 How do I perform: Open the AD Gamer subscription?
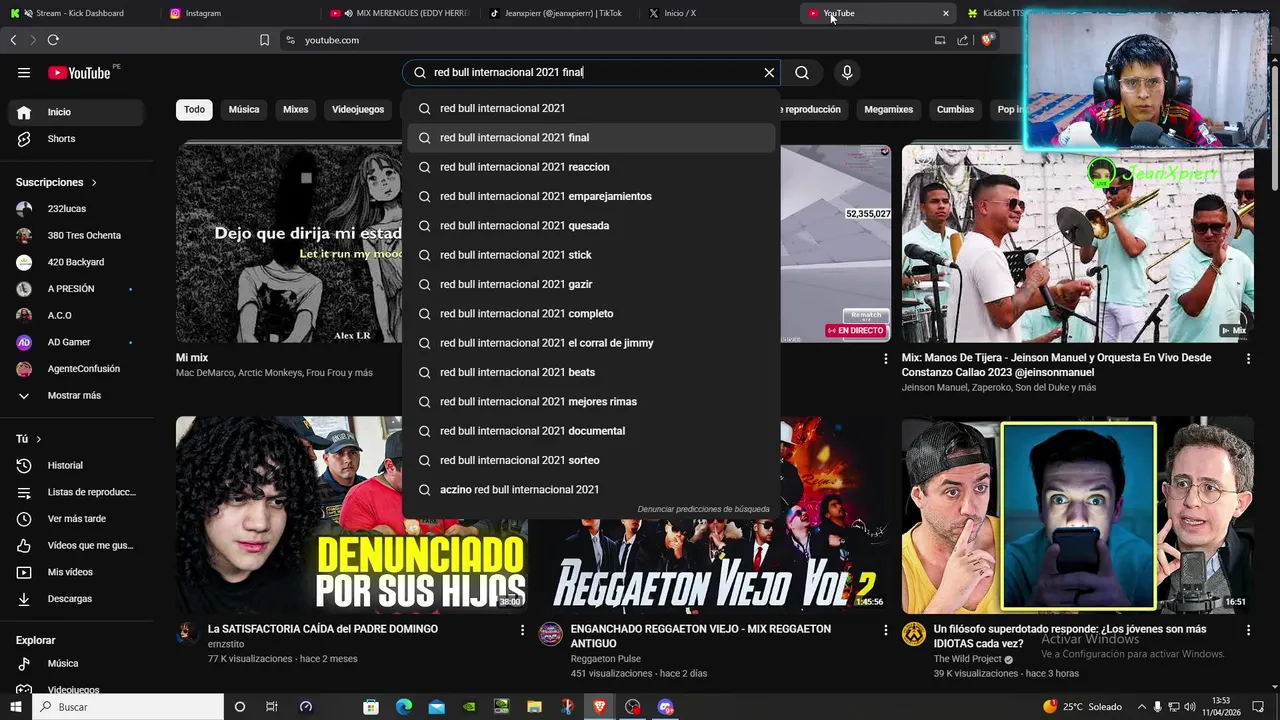76,342
